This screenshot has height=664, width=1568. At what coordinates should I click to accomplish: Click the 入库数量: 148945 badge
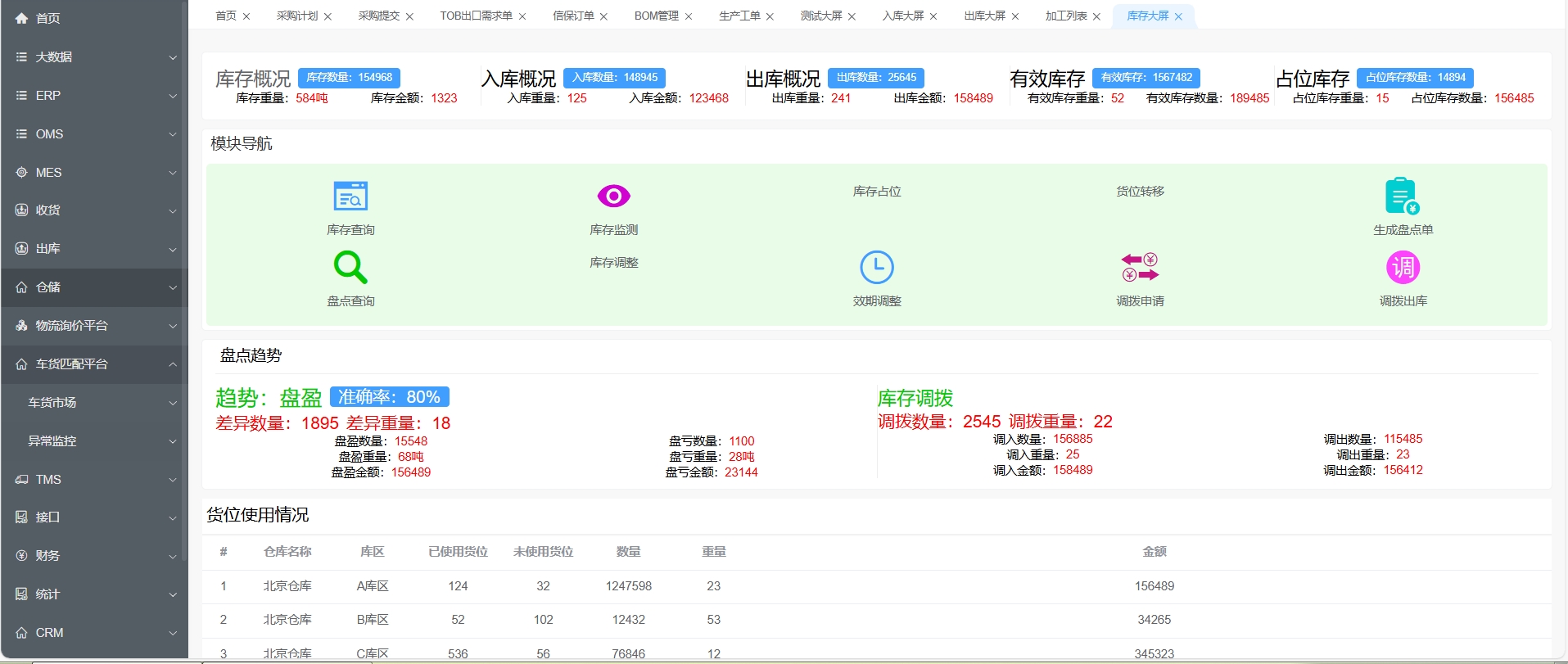614,78
